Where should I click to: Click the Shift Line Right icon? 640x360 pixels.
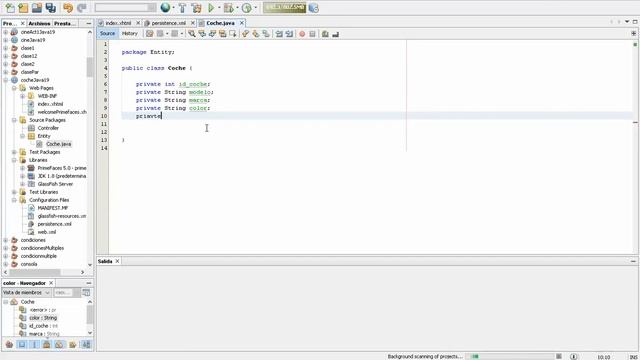point(289,34)
